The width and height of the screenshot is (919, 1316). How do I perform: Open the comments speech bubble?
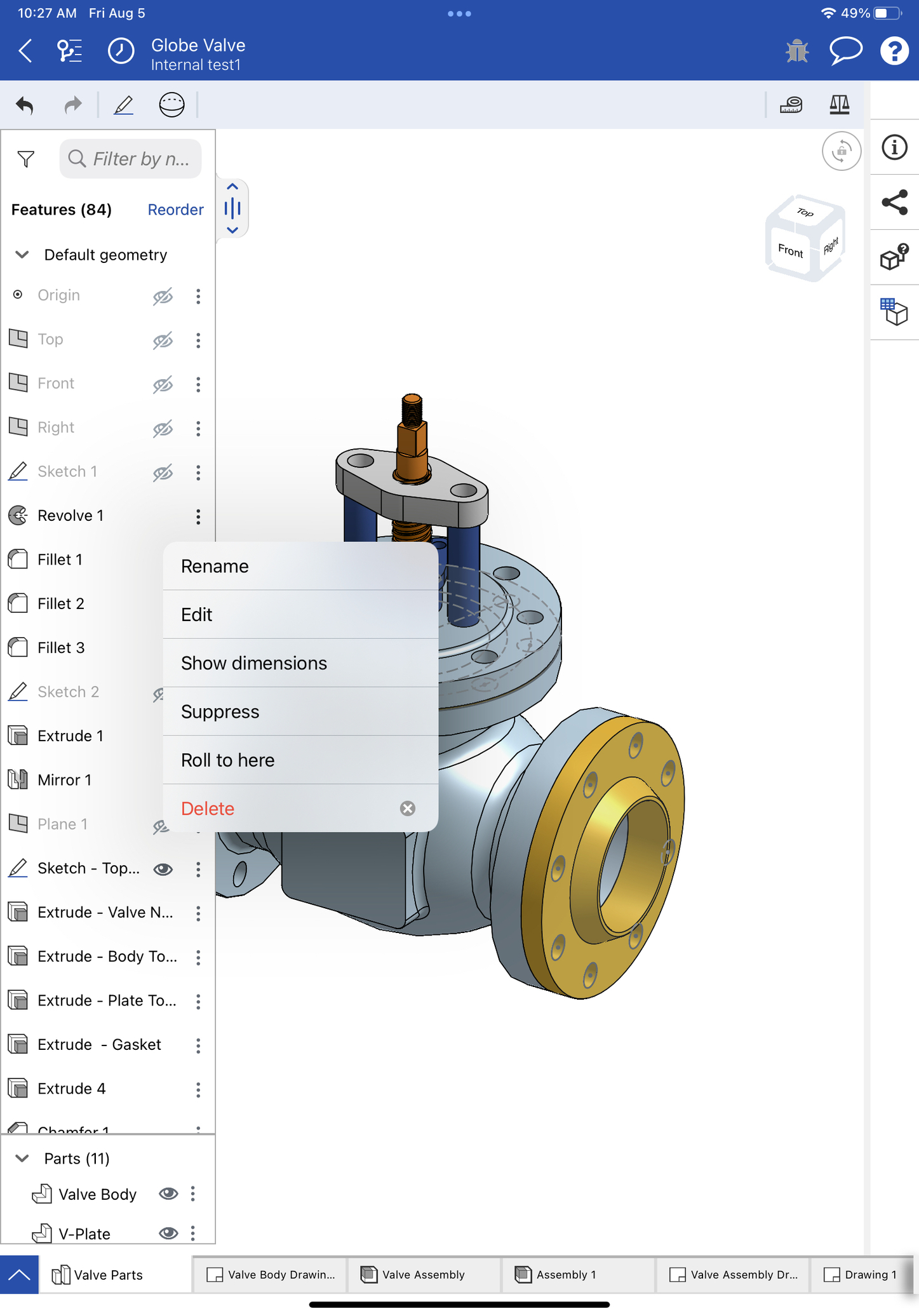[x=845, y=51]
